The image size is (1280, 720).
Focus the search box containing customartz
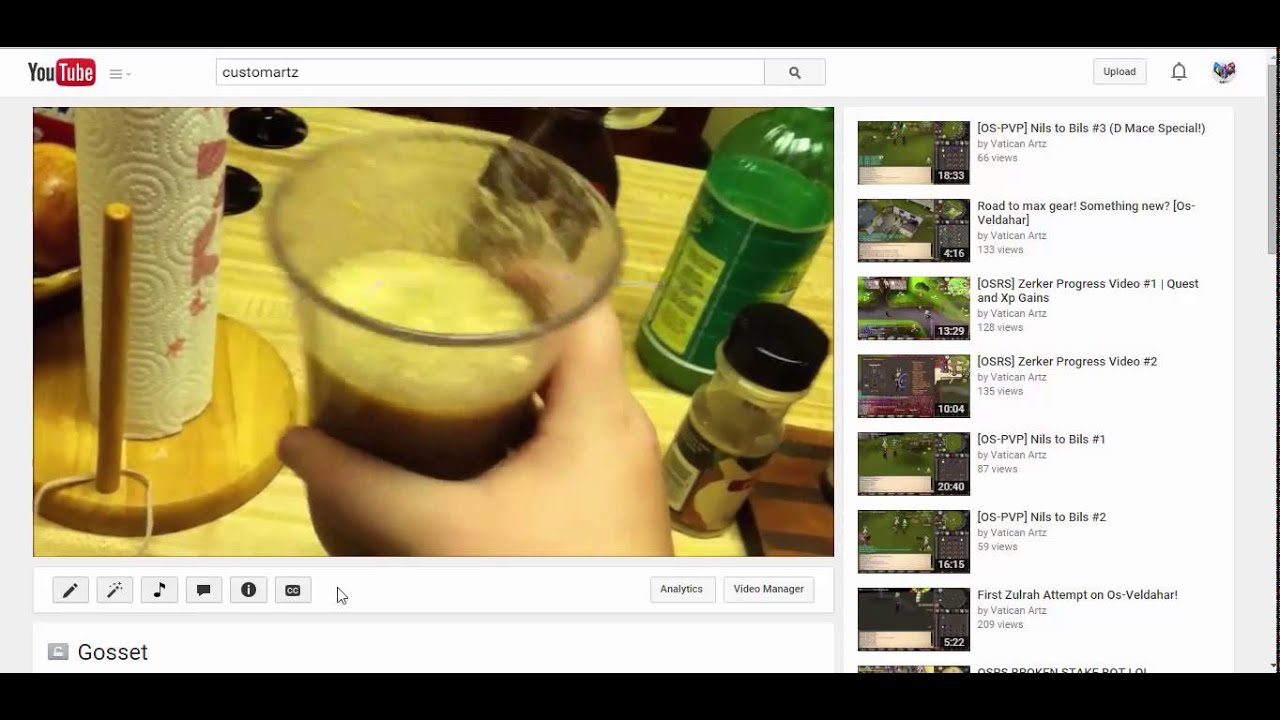[x=490, y=72]
